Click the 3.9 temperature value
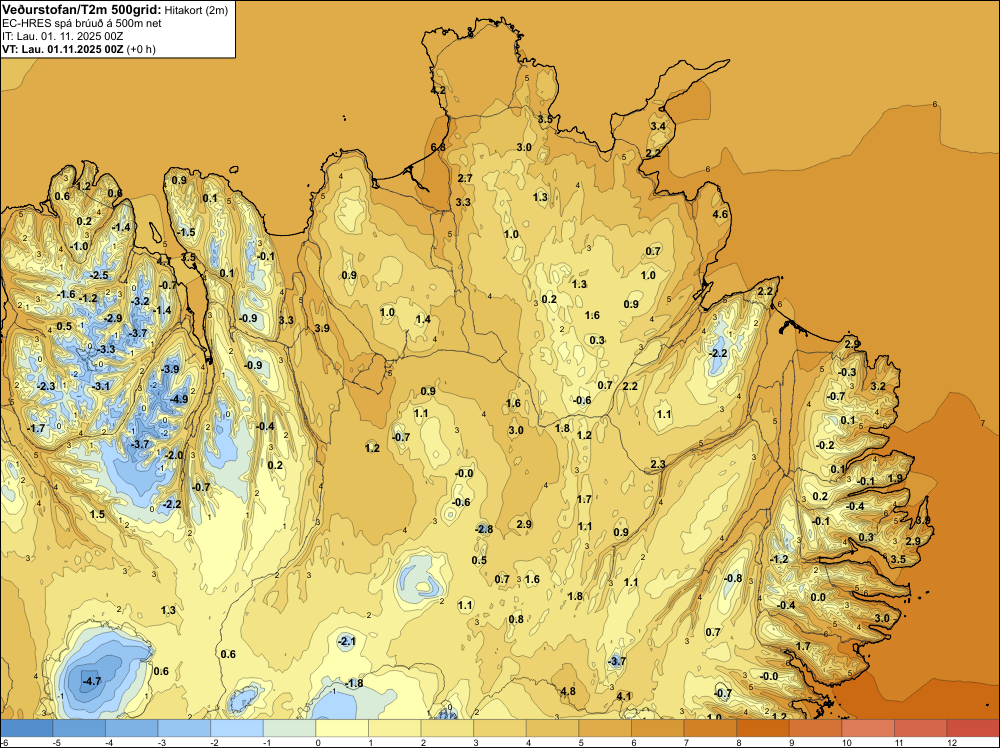The width and height of the screenshot is (1000, 748). [322, 328]
